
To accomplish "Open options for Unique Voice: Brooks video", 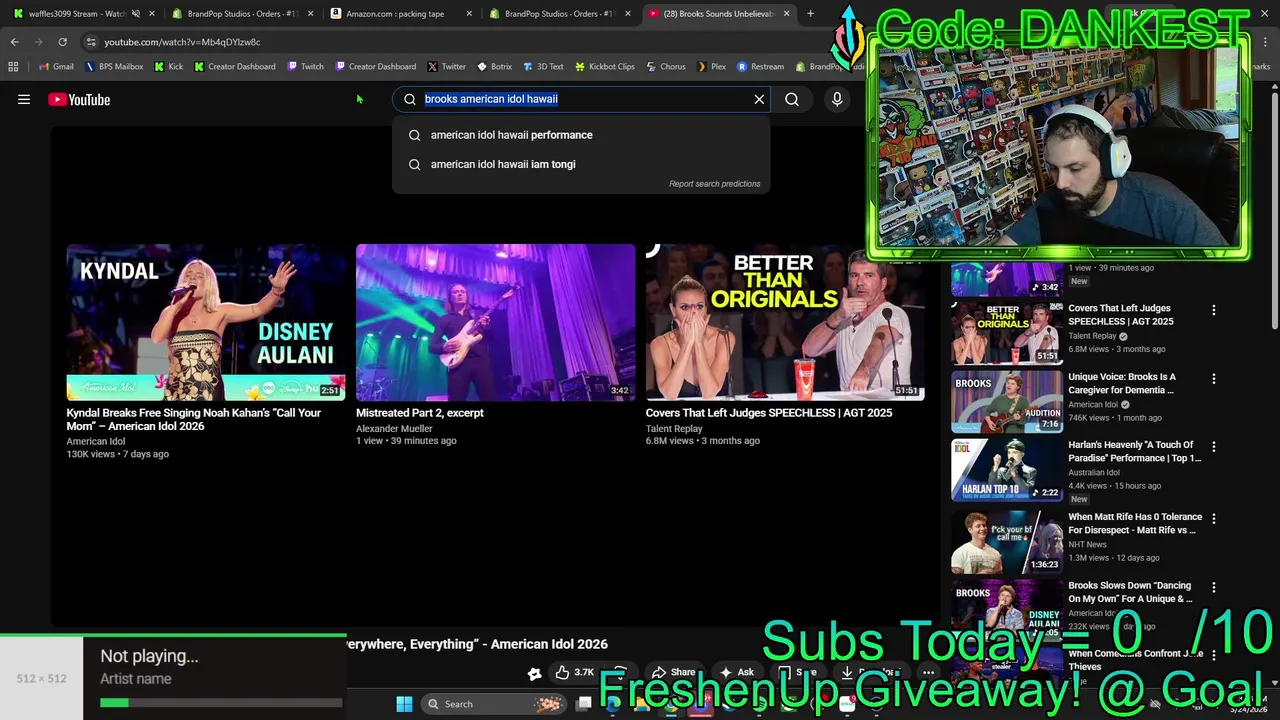I will point(1214,379).
